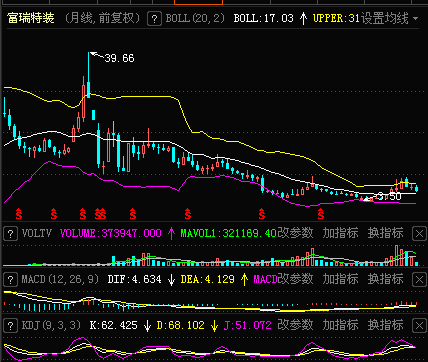Viewport: 428px width, 362px height.
Task: Click the yellow DEA:4.129 value
Action: 207,279
